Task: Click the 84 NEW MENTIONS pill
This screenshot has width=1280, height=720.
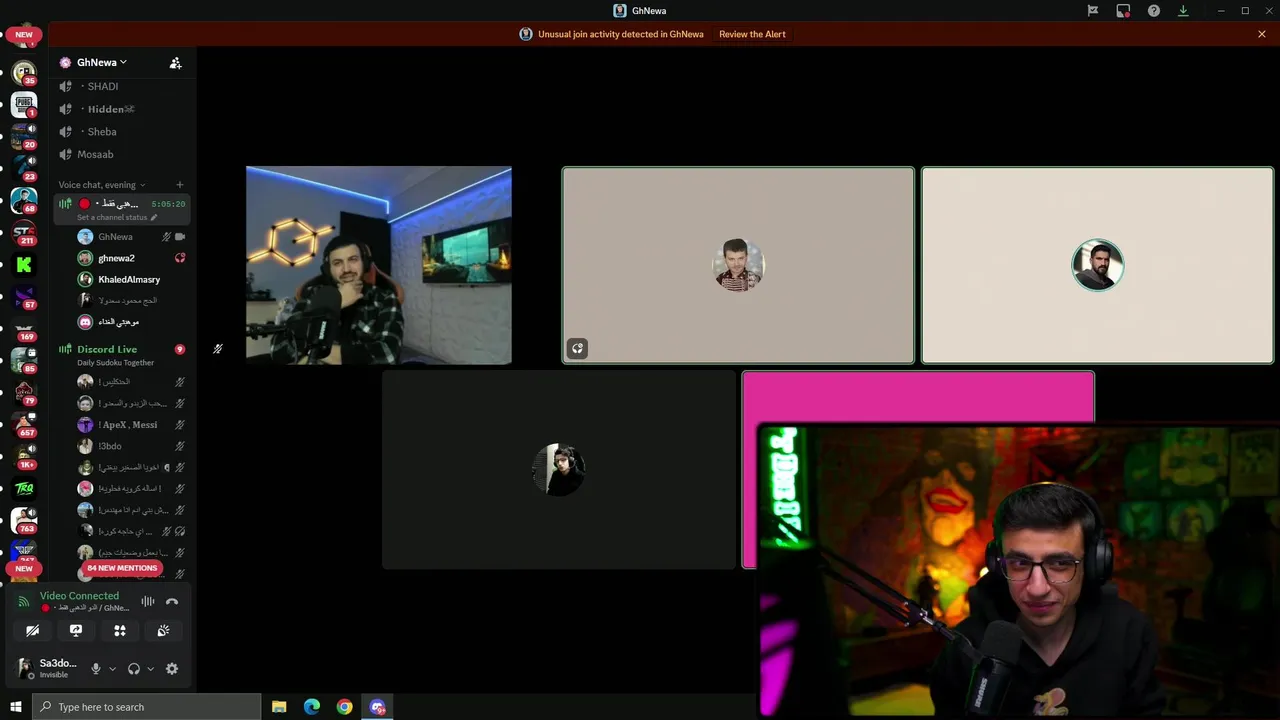Action: coord(122,568)
